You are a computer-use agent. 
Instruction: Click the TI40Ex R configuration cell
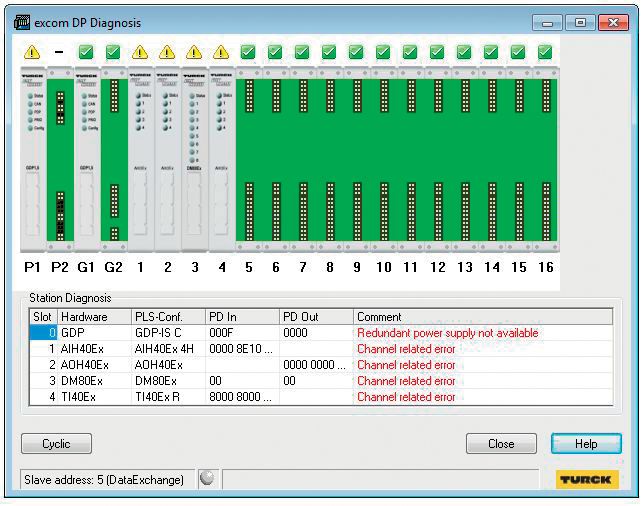[x=168, y=397]
